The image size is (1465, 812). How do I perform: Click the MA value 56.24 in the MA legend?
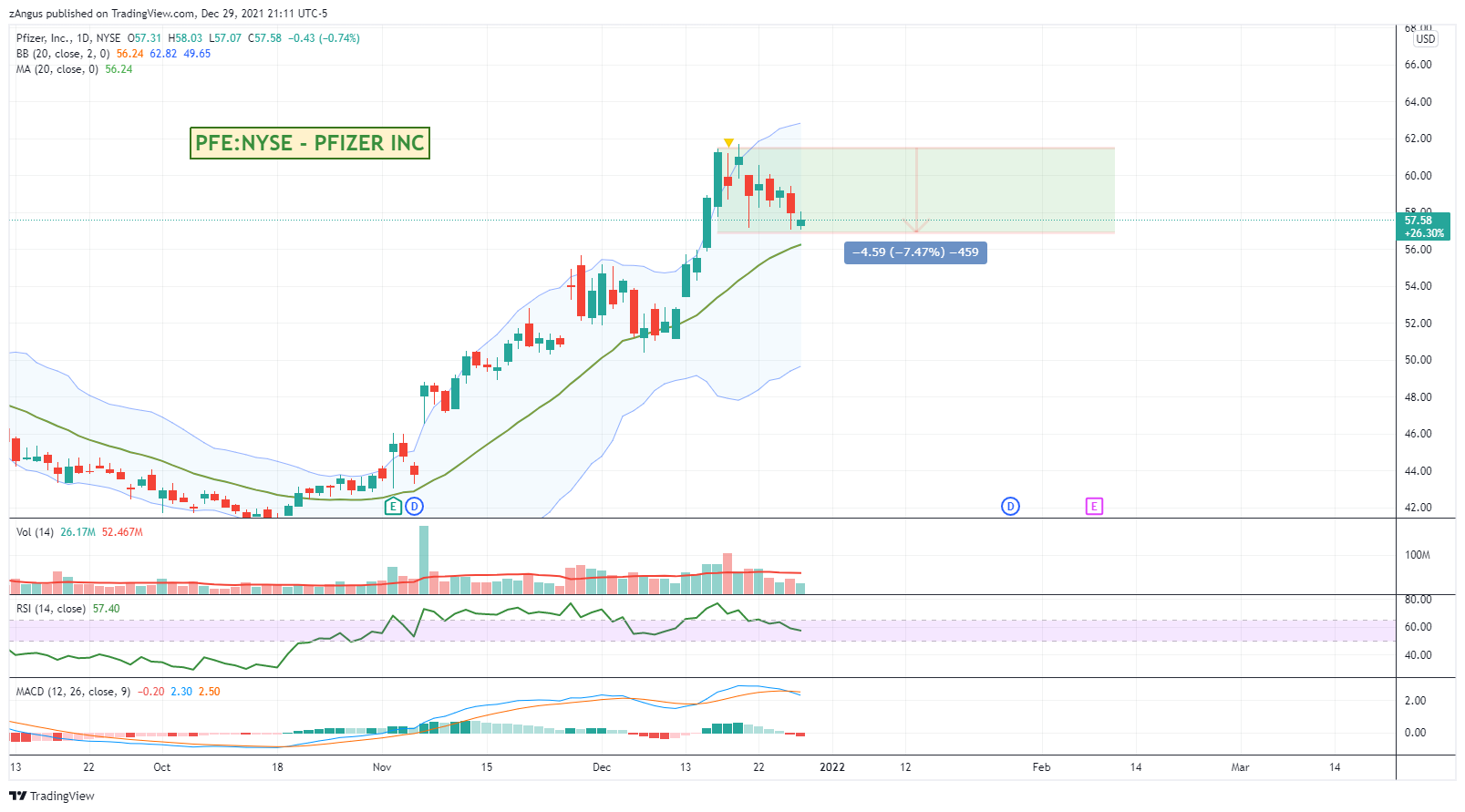click(119, 69)
